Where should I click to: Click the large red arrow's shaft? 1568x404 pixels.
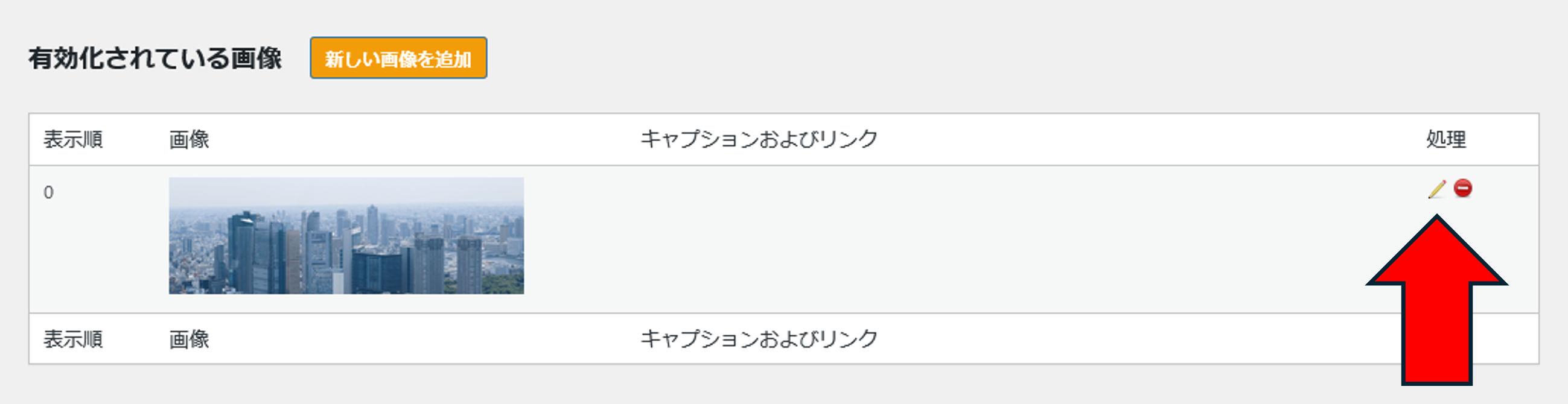point(1436,333)
